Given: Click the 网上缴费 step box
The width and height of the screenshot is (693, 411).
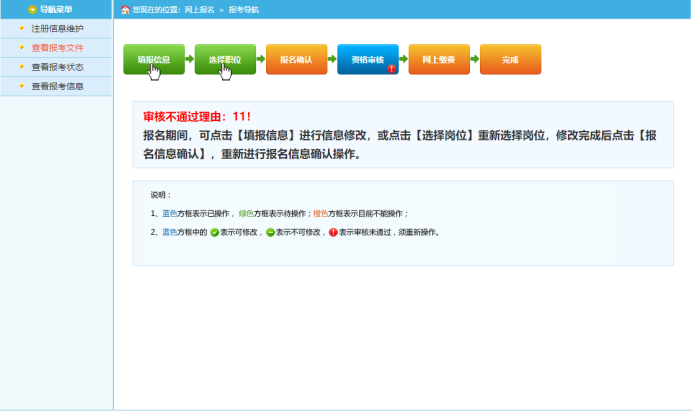Looking at the screenshot, I should pos(438,60).
